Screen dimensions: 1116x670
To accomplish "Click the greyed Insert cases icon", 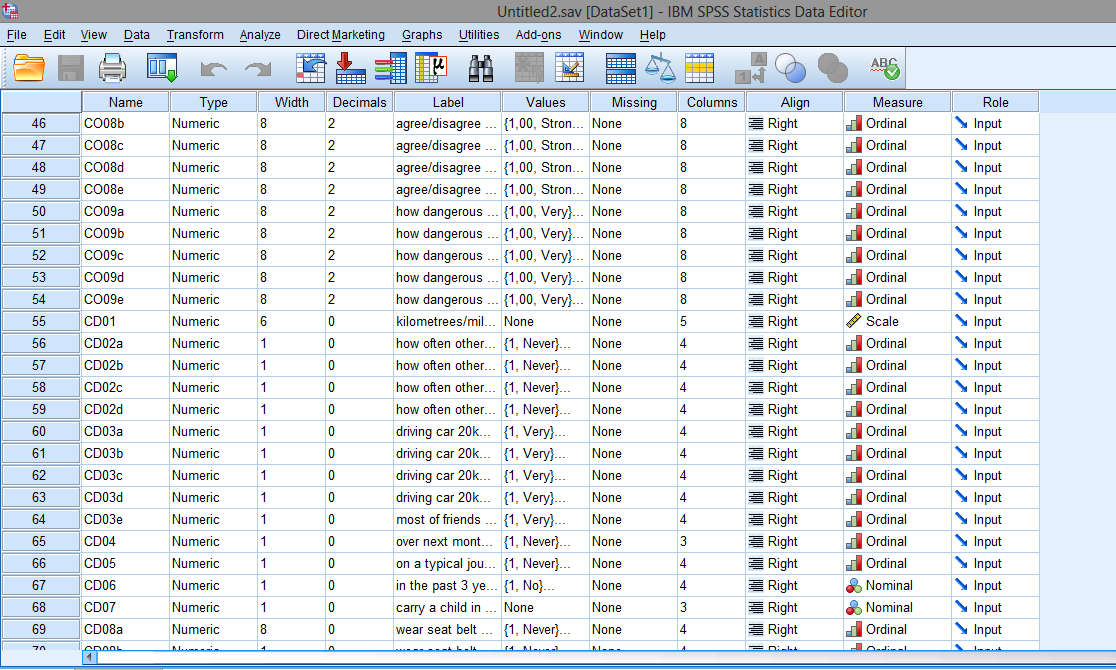I will tap(529, 68).
